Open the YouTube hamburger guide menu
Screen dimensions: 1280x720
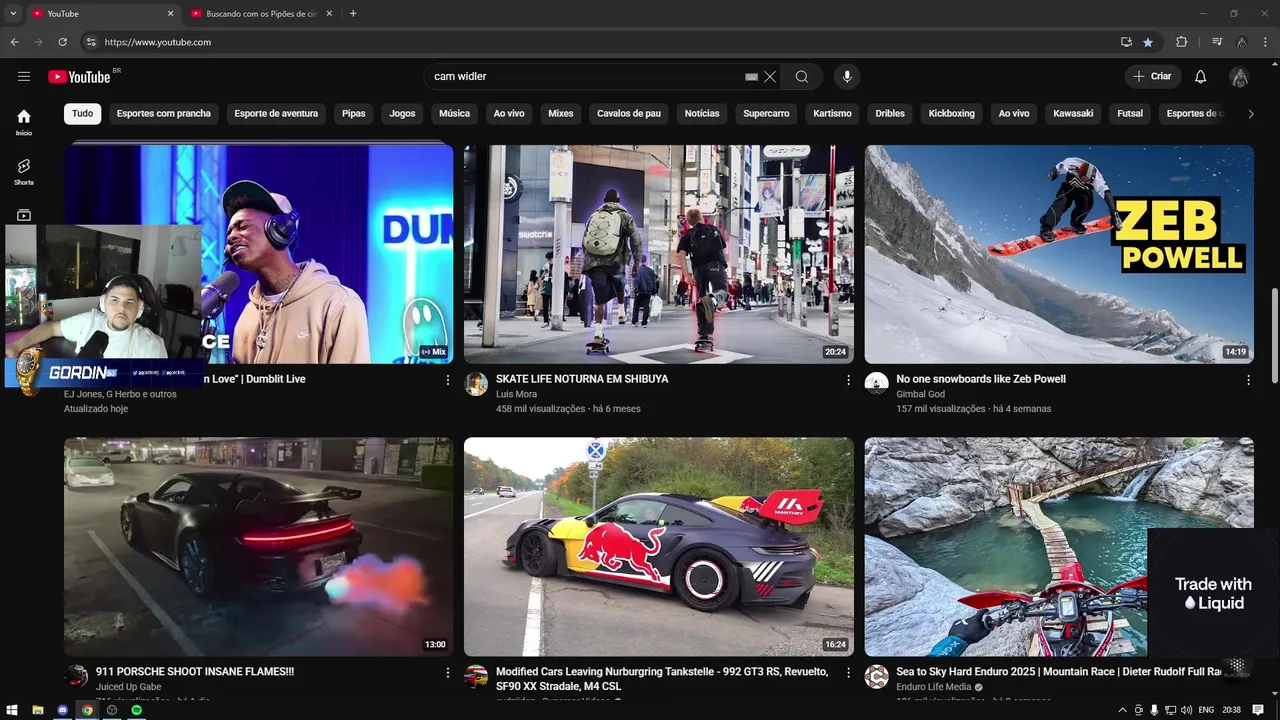pyautogui.click(x=24, y=76)
